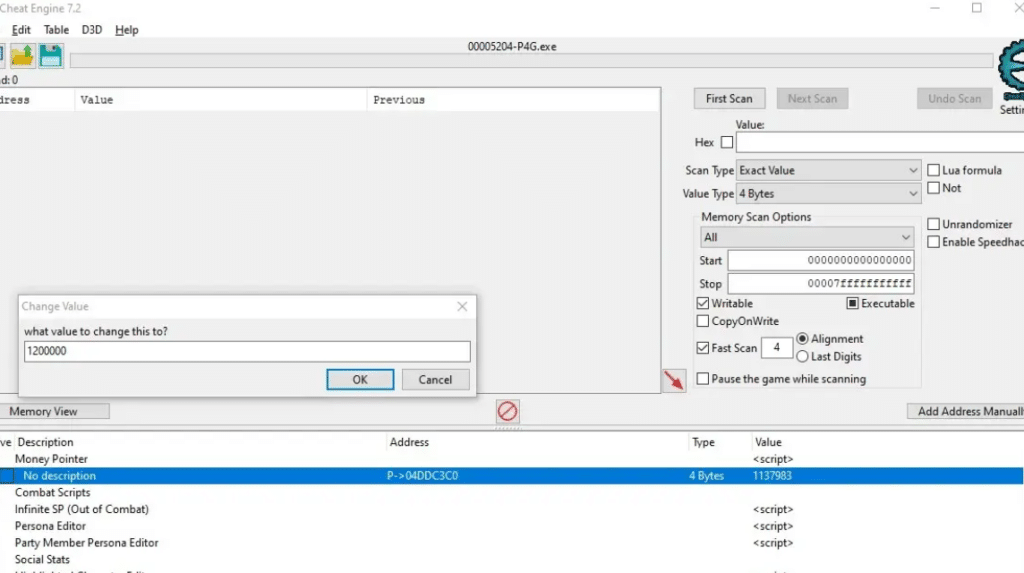Click the open file folder icon
1024x573 pixels.
pos(22,56)
